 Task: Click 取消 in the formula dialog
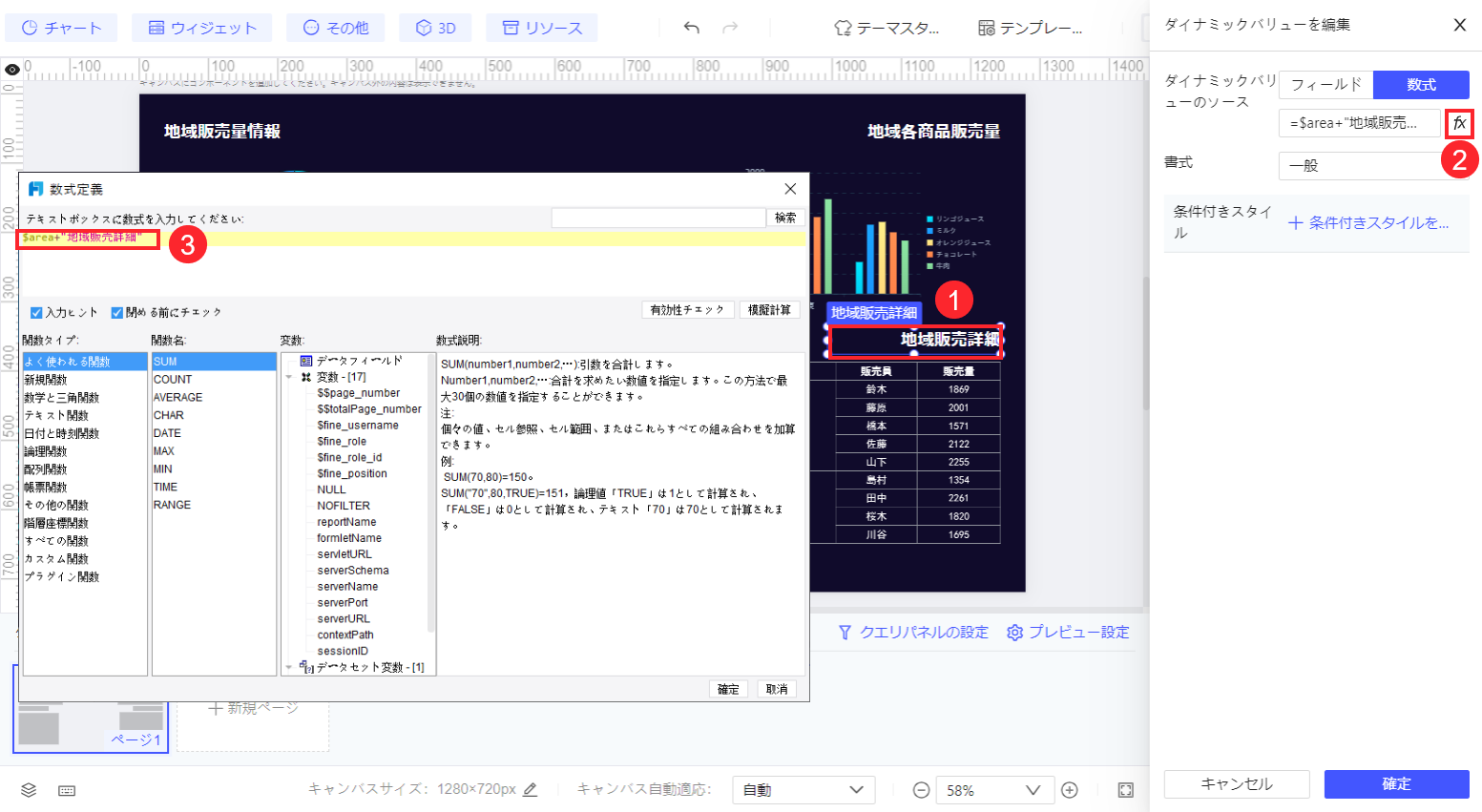[777, 689]
